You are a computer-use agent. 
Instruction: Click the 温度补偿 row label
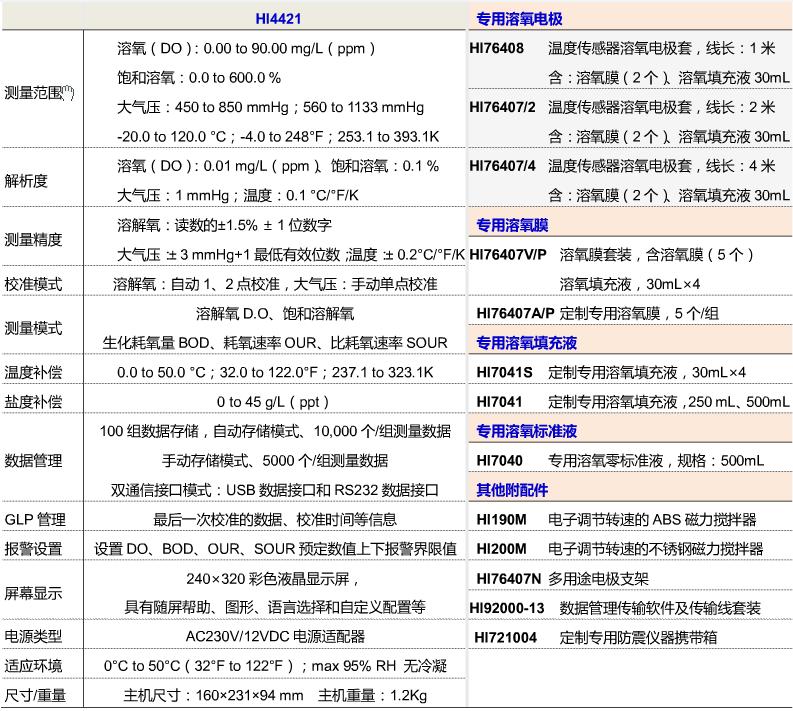coord(33,372)
